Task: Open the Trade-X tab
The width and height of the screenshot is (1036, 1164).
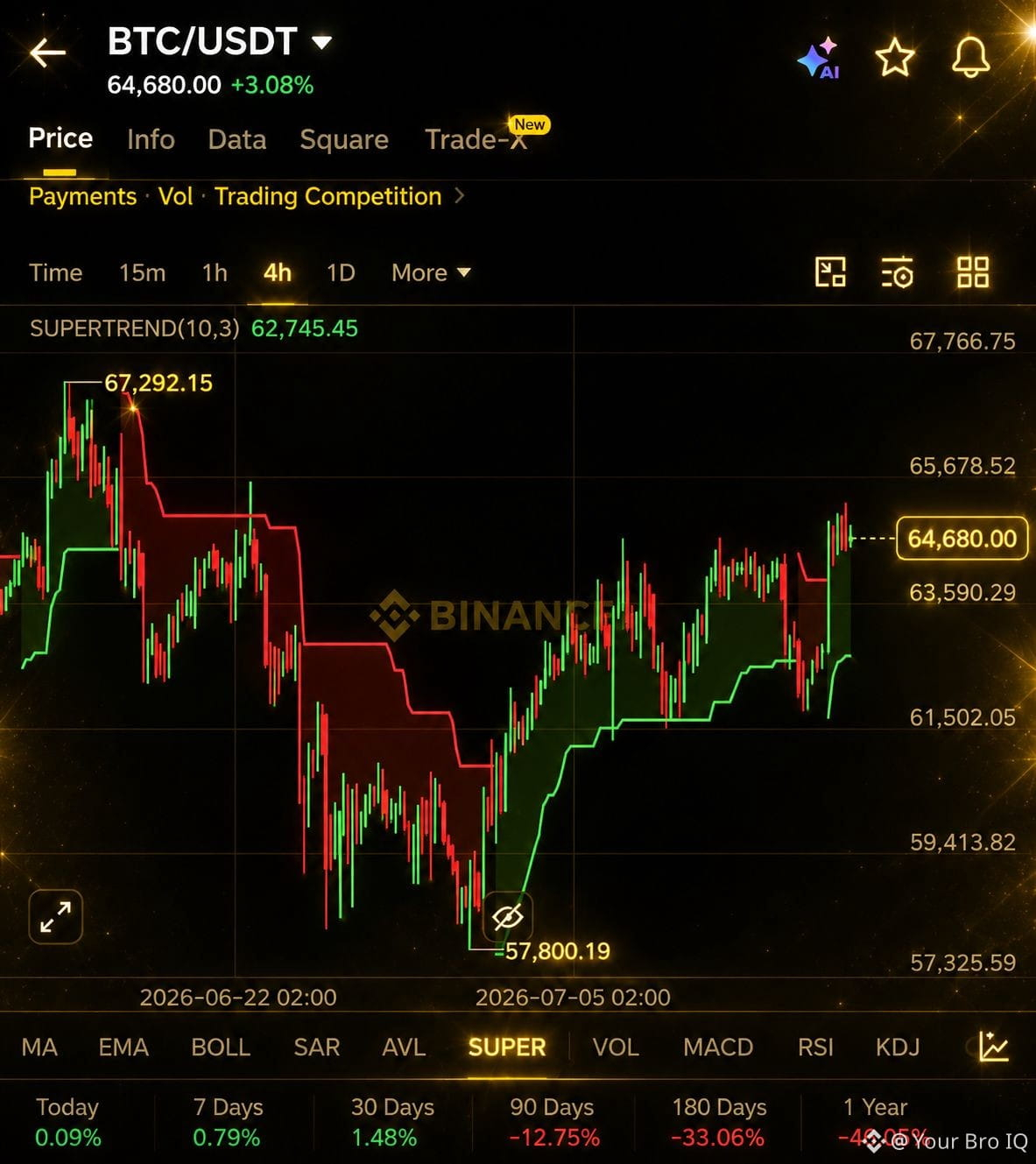Action: point(477,139)
